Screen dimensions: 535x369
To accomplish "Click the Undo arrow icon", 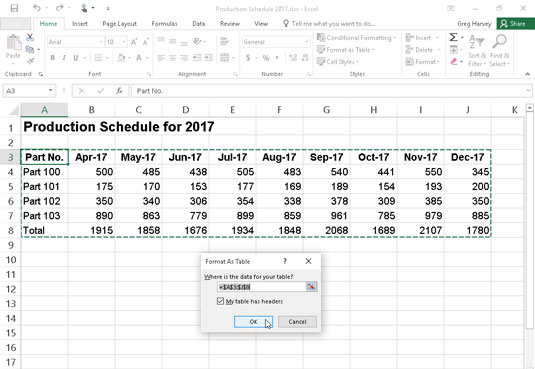I will [37, 8].
